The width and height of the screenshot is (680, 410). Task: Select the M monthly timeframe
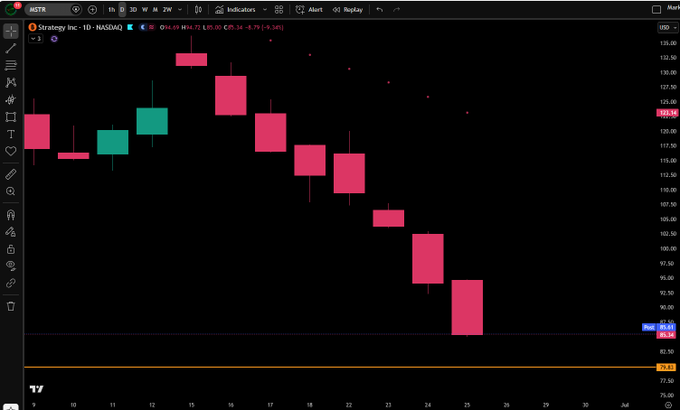pos(155,10)
